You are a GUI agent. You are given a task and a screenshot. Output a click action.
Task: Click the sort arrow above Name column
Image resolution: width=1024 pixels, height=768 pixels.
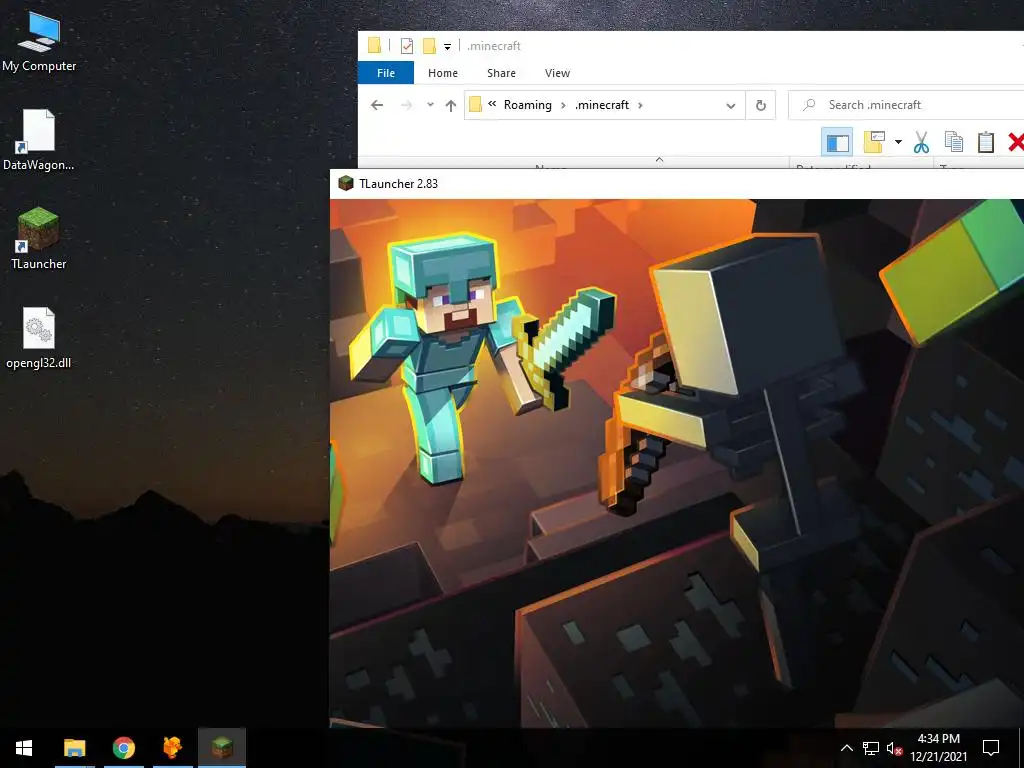[660, 159]
